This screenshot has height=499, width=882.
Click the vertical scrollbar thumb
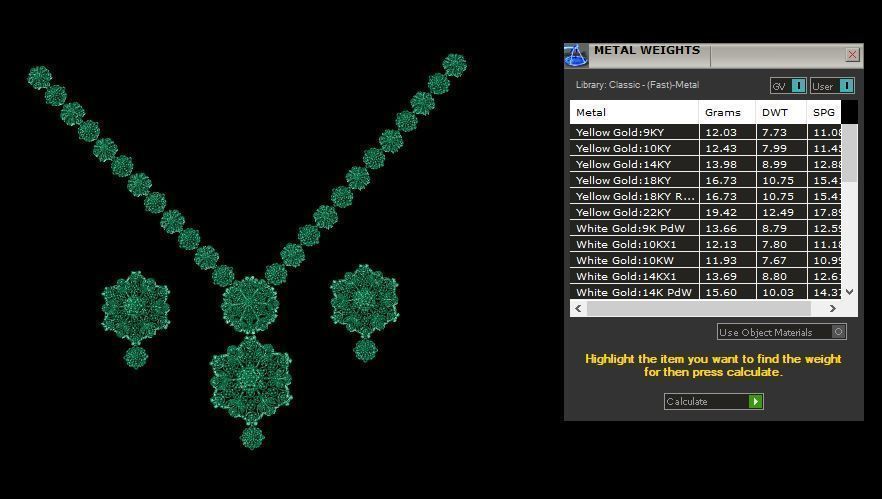coord(849,153)
